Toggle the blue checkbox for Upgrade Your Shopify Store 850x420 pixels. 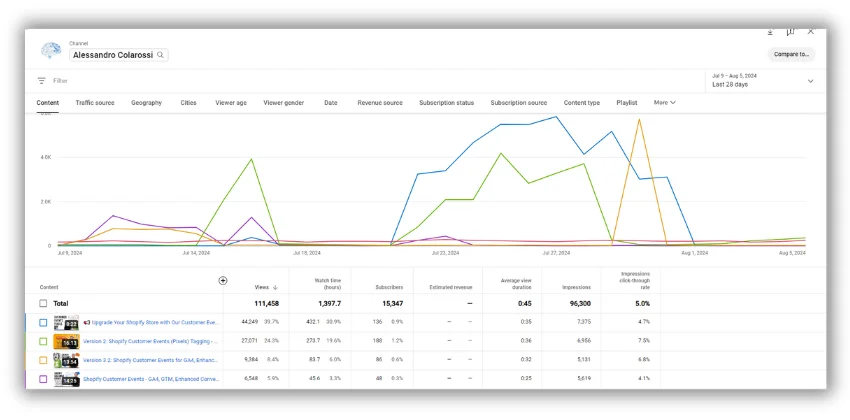(x=43, y=322)
